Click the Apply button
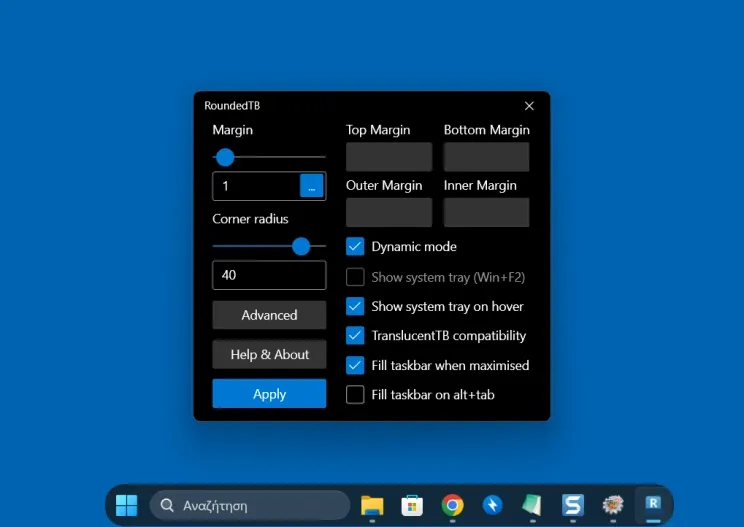 269,394
